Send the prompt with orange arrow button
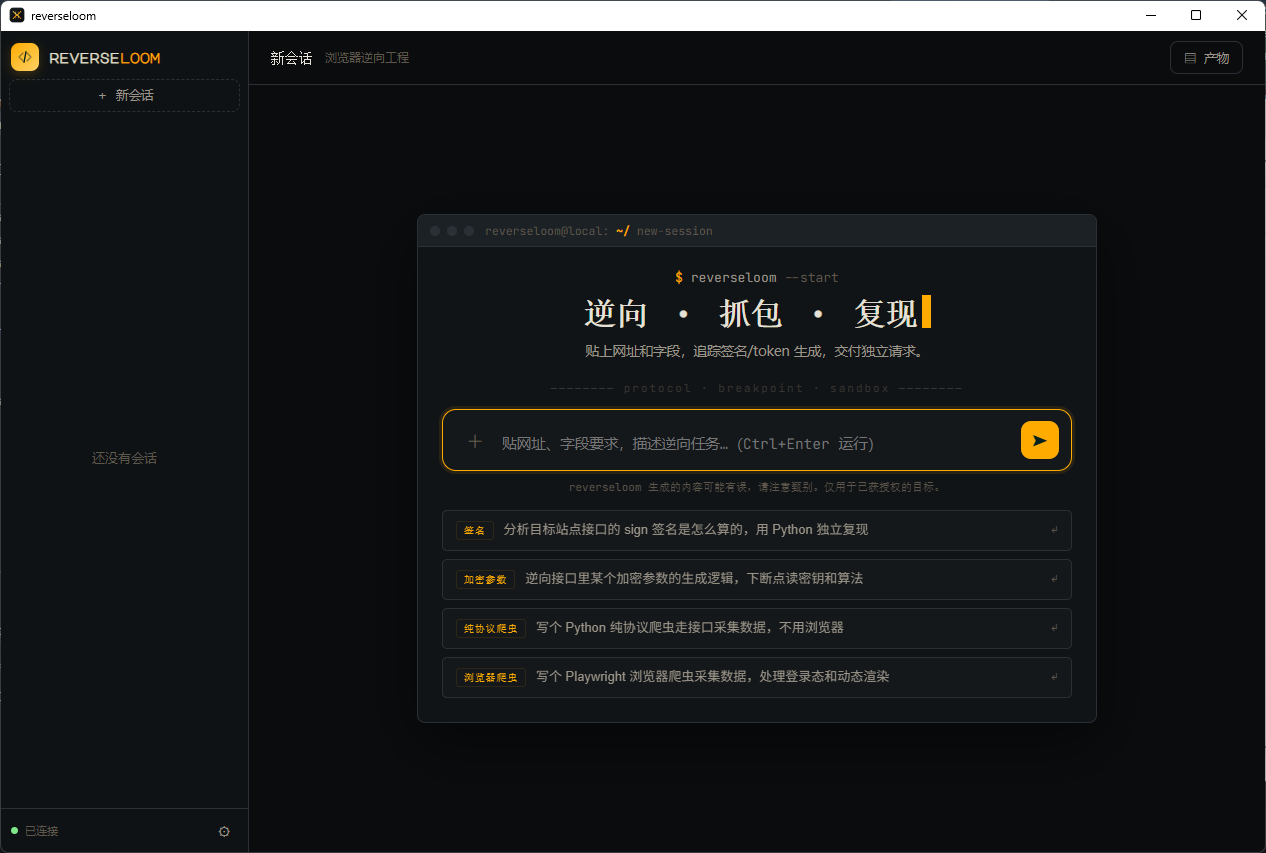The height and width of the screenshot is (853, 1266). 1040,440
